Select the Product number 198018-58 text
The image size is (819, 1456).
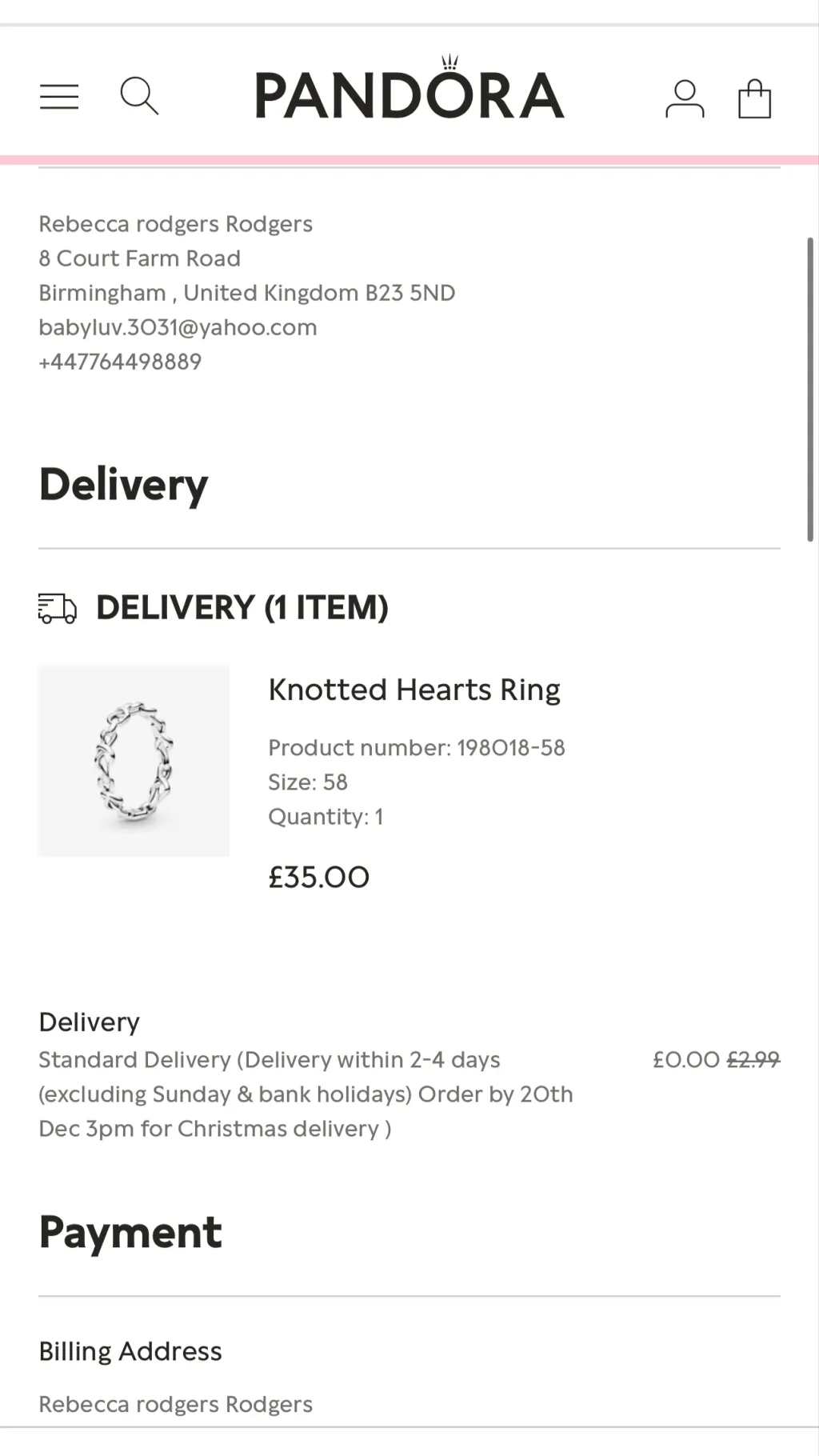point(416,748)
